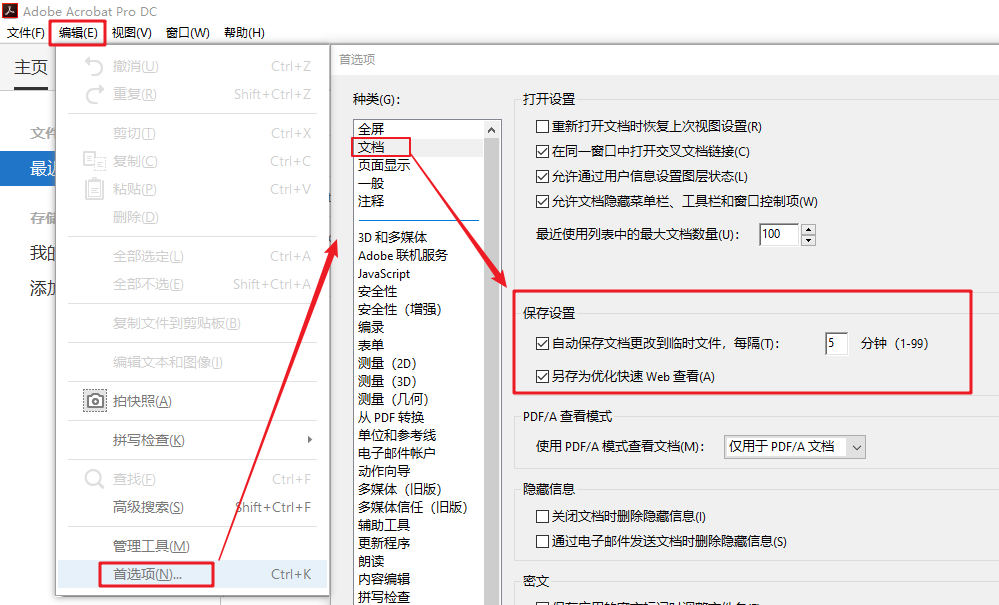Select 注释 in the category list

point(371,201)
